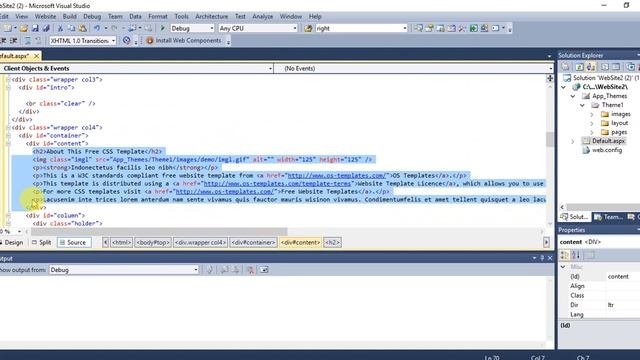Click the Find in Files icon beside 'right' box

[x=308, y=28]
